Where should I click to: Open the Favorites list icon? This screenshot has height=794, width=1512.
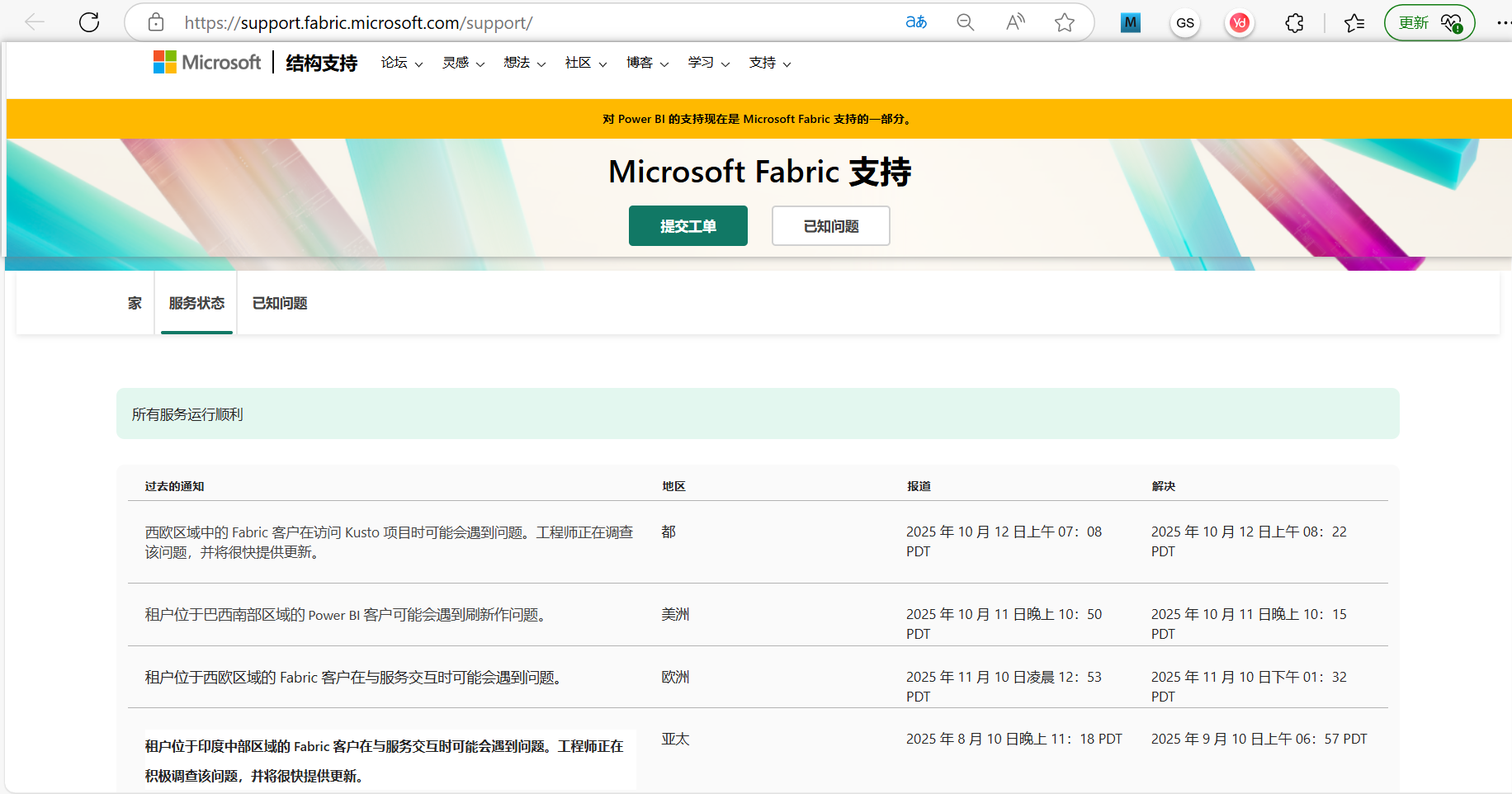pyautogui.click(x=1354, y=23)
